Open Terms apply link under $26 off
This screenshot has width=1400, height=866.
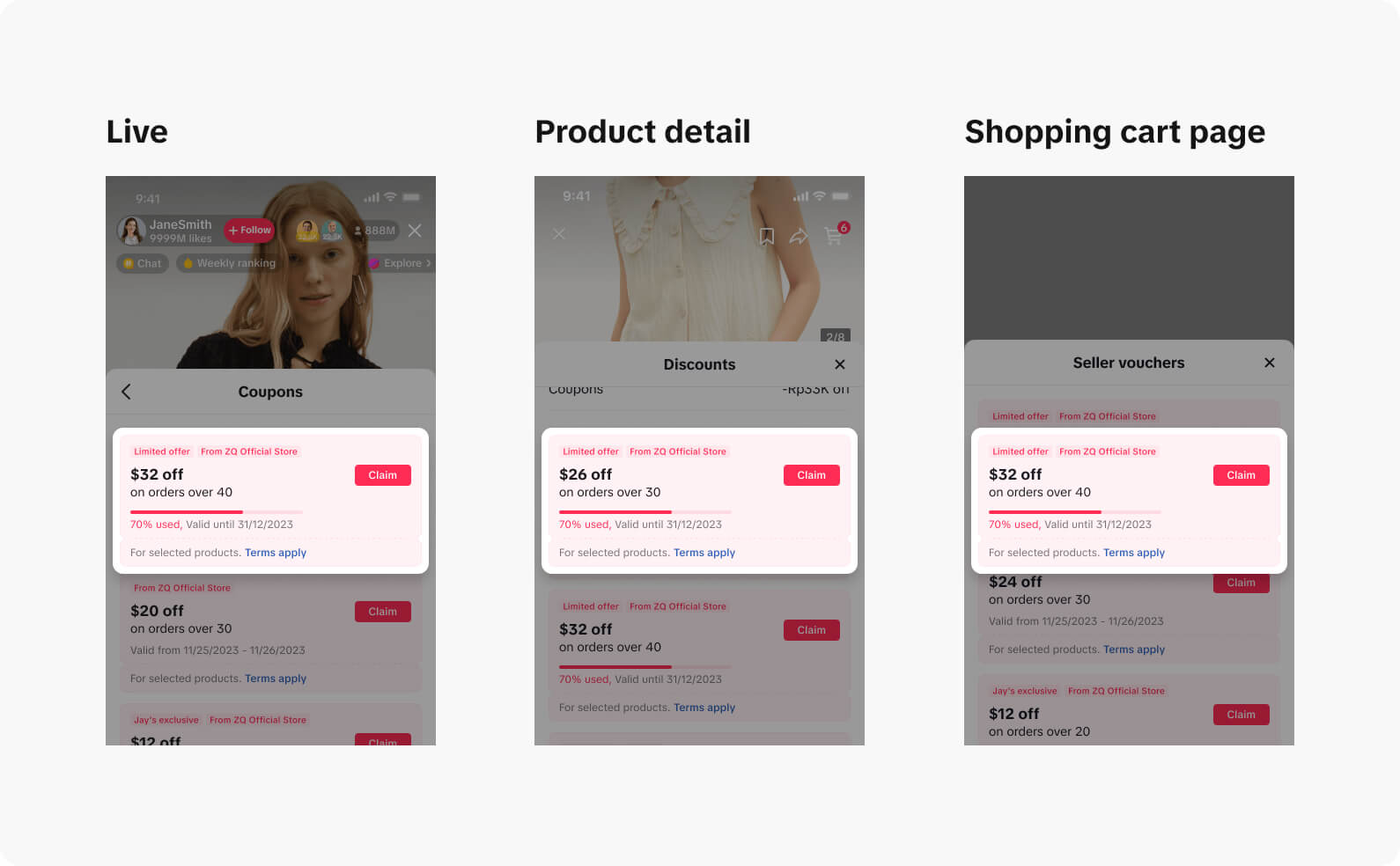704,553
